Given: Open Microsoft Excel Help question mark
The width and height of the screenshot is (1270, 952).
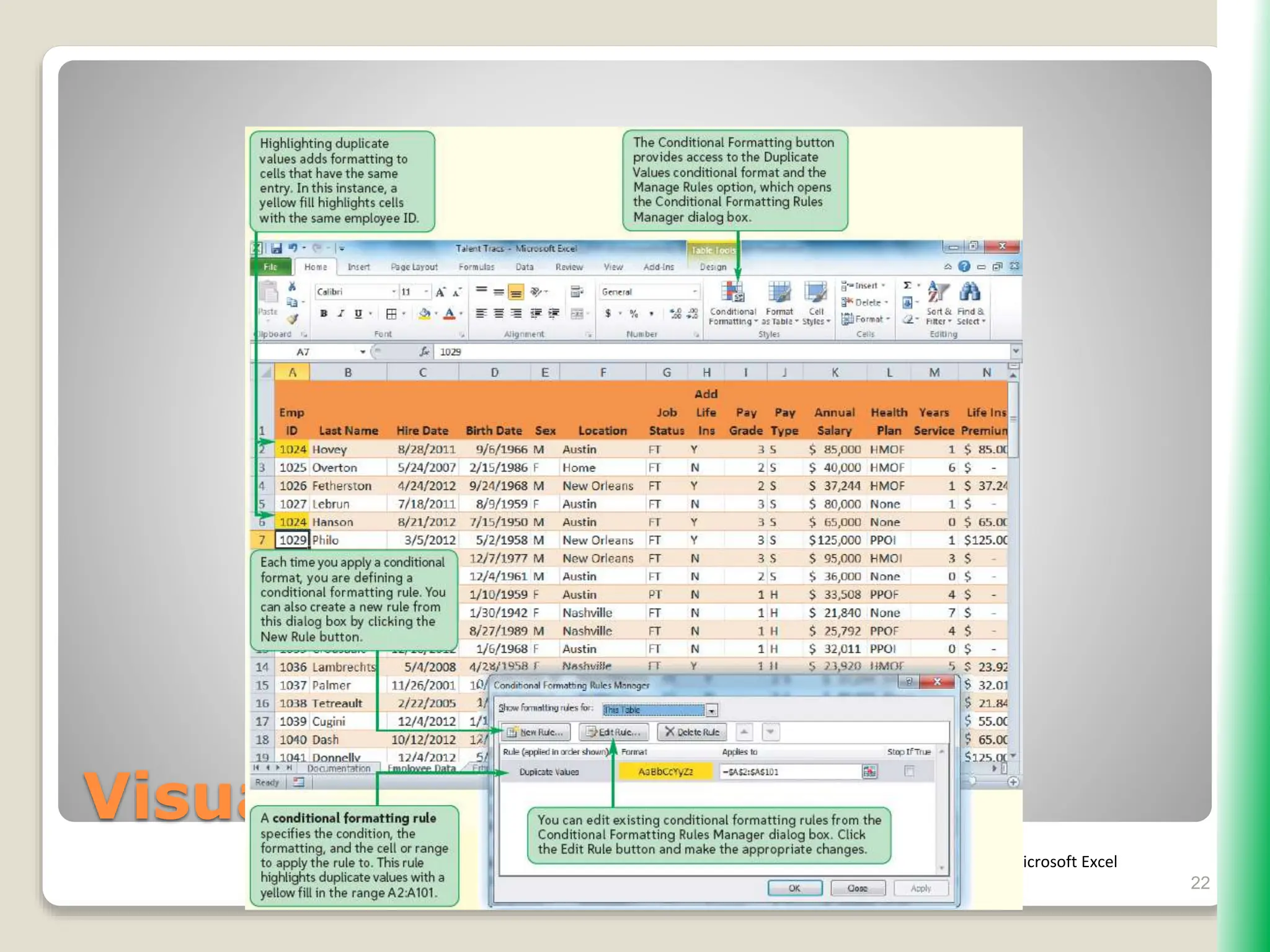Looking at the screenshot, I should pos(964,267).
